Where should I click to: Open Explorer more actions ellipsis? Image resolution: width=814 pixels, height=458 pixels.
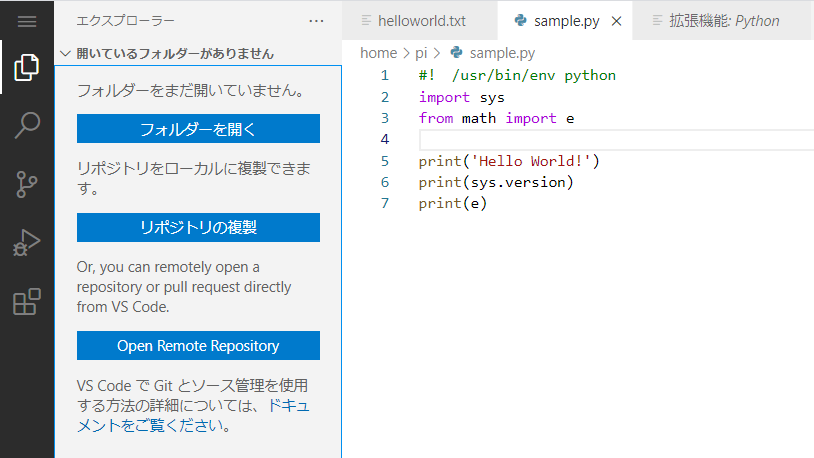point(316,21)
